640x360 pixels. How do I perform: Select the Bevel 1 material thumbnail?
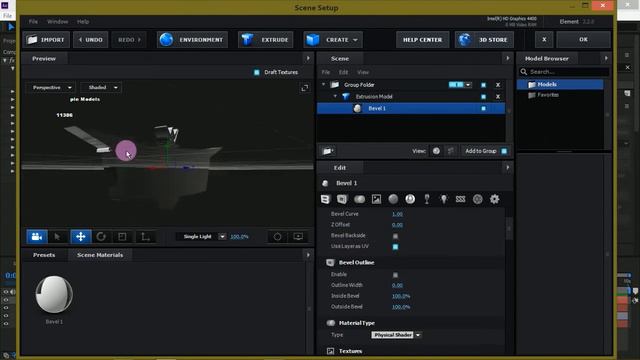click(54, 294)
